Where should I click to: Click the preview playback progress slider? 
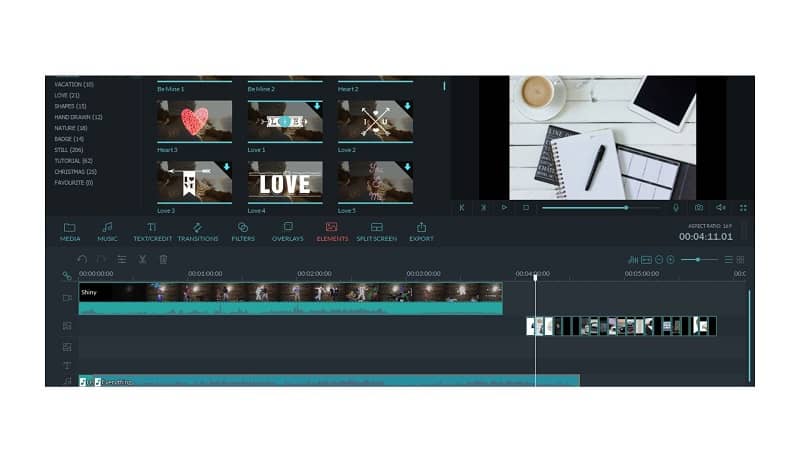600,208
